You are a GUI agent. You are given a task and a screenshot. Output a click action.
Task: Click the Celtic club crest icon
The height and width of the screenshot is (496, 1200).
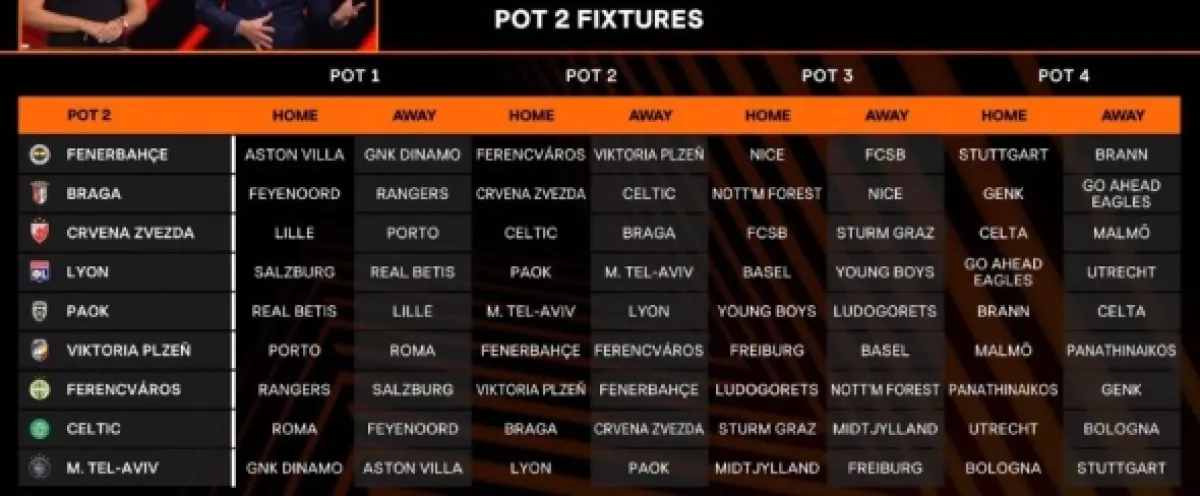[40, 429]
